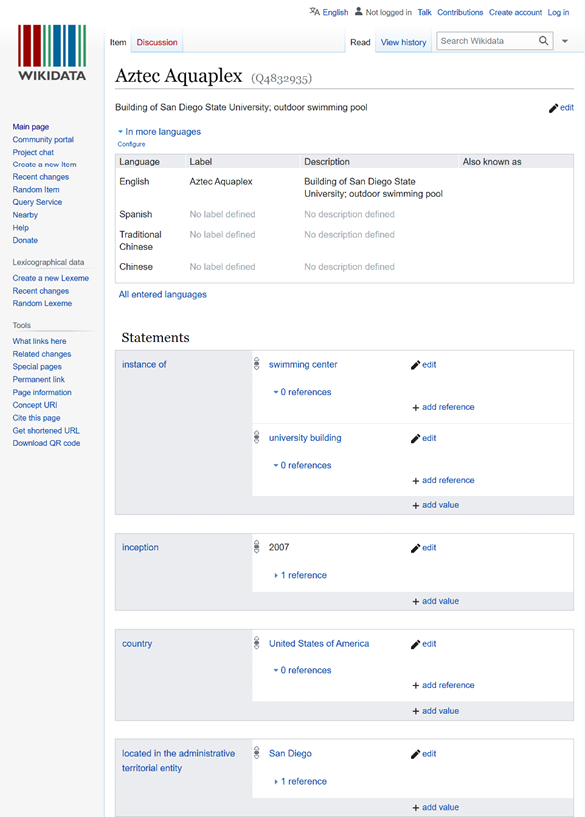
Task: Open the page actions dropdown right of the search box
Action: click(566, 42)
